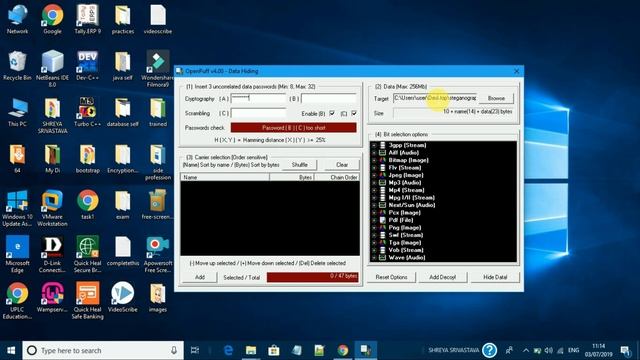Open the practices folder
640x360 pixels.
(122, 20)
